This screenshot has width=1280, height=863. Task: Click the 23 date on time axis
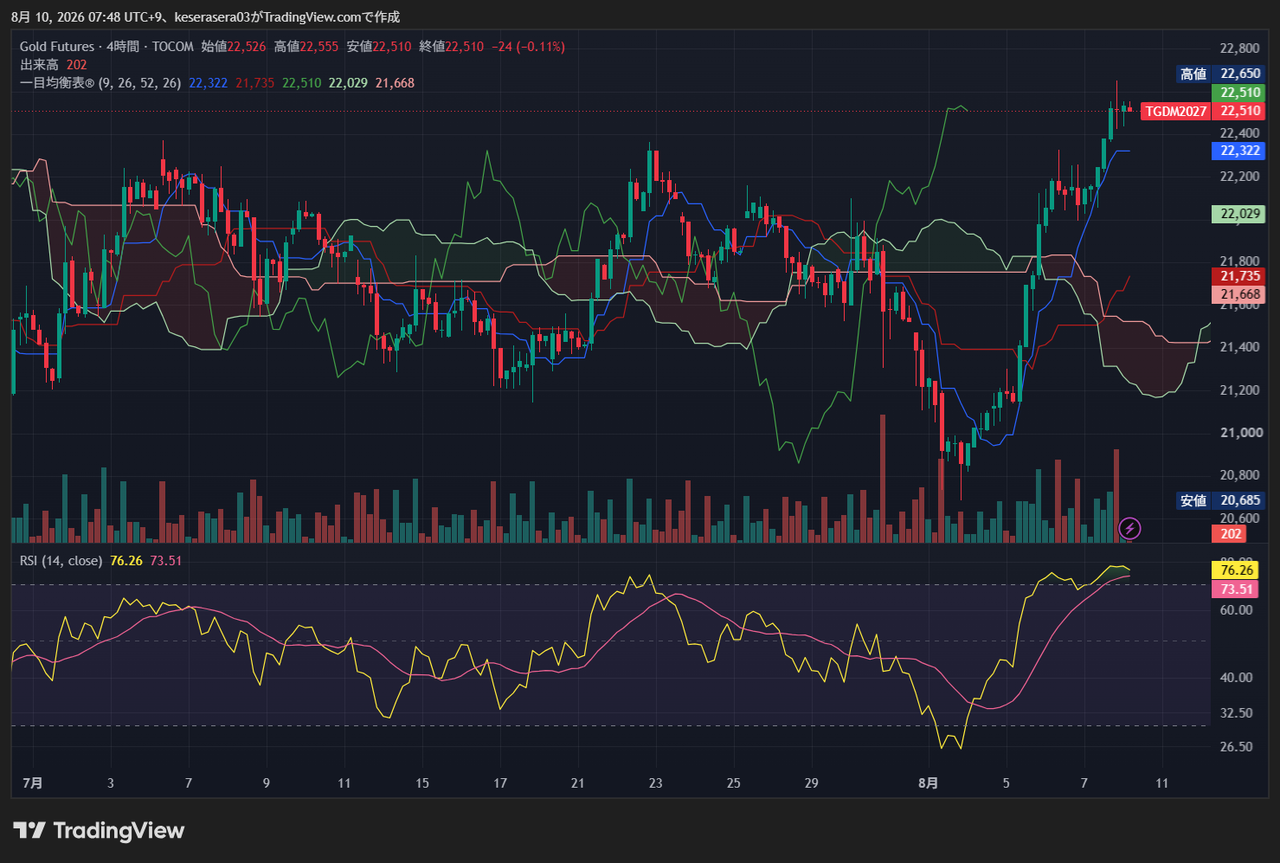click(x=655, y=782)
